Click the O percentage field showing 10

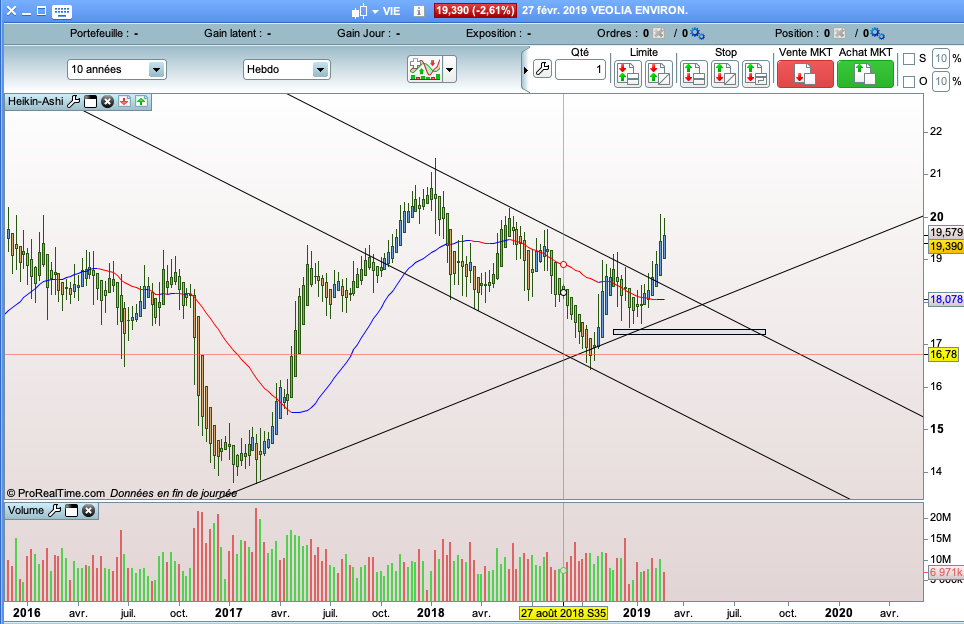pos(941,81)
